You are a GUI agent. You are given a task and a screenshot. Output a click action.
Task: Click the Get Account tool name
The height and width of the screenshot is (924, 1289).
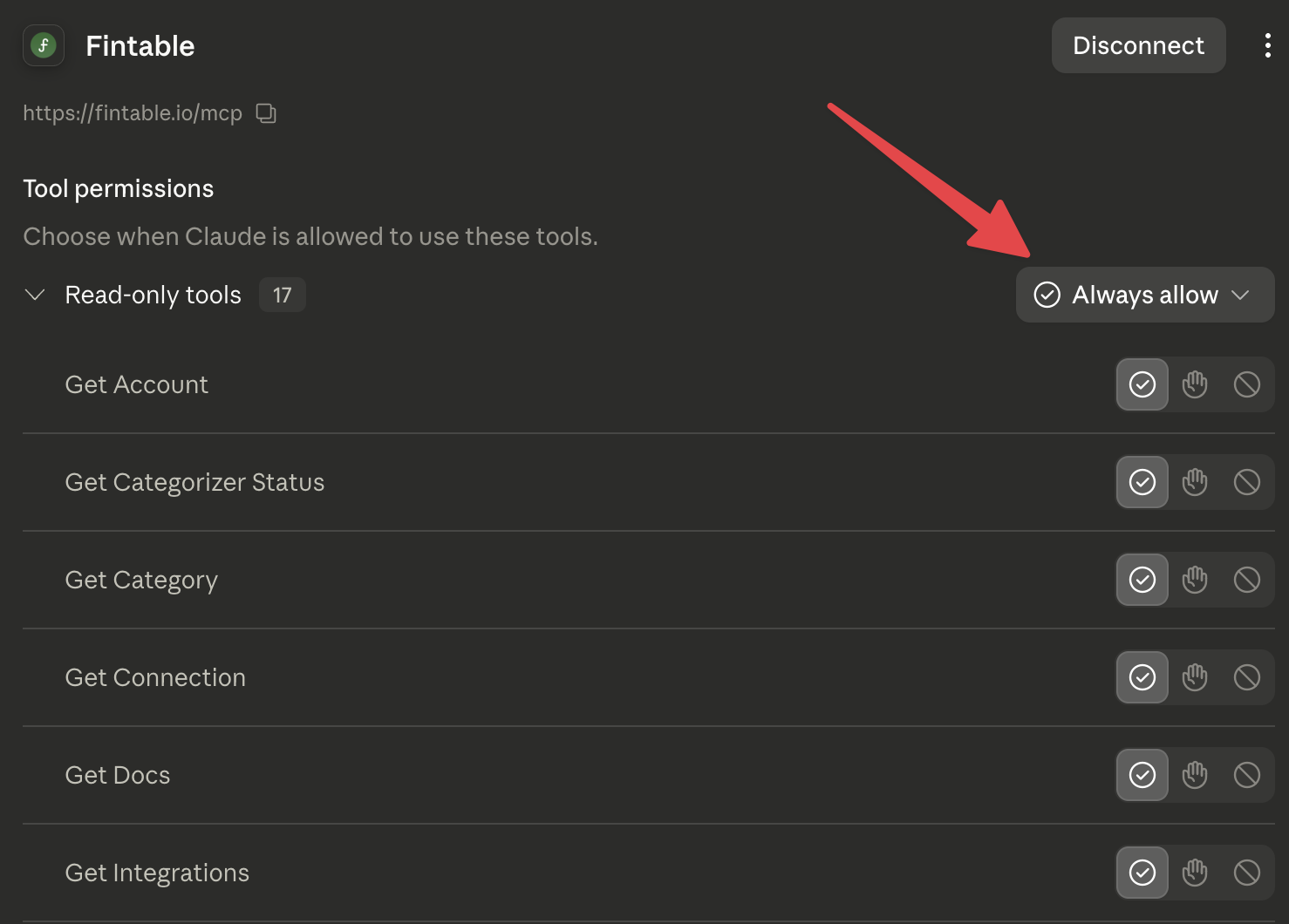(x=137, y=384)
